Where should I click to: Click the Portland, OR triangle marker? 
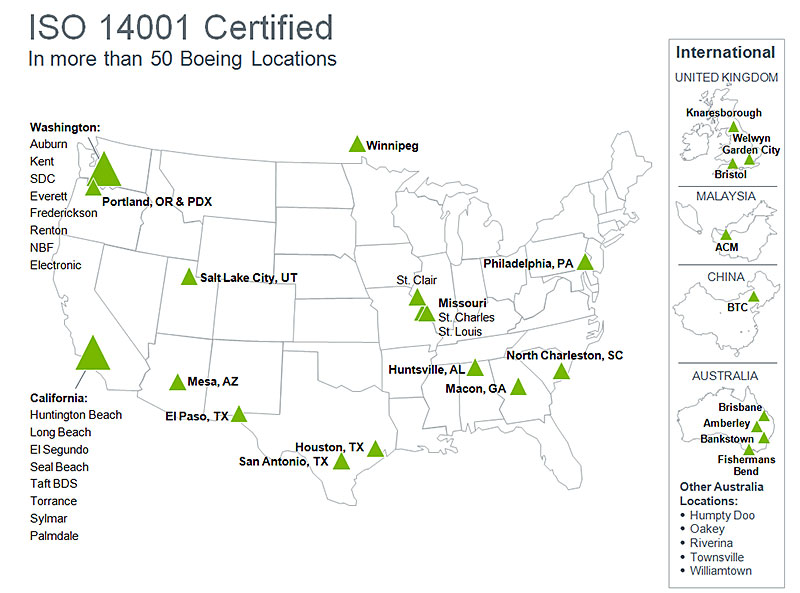coord(93,188)
